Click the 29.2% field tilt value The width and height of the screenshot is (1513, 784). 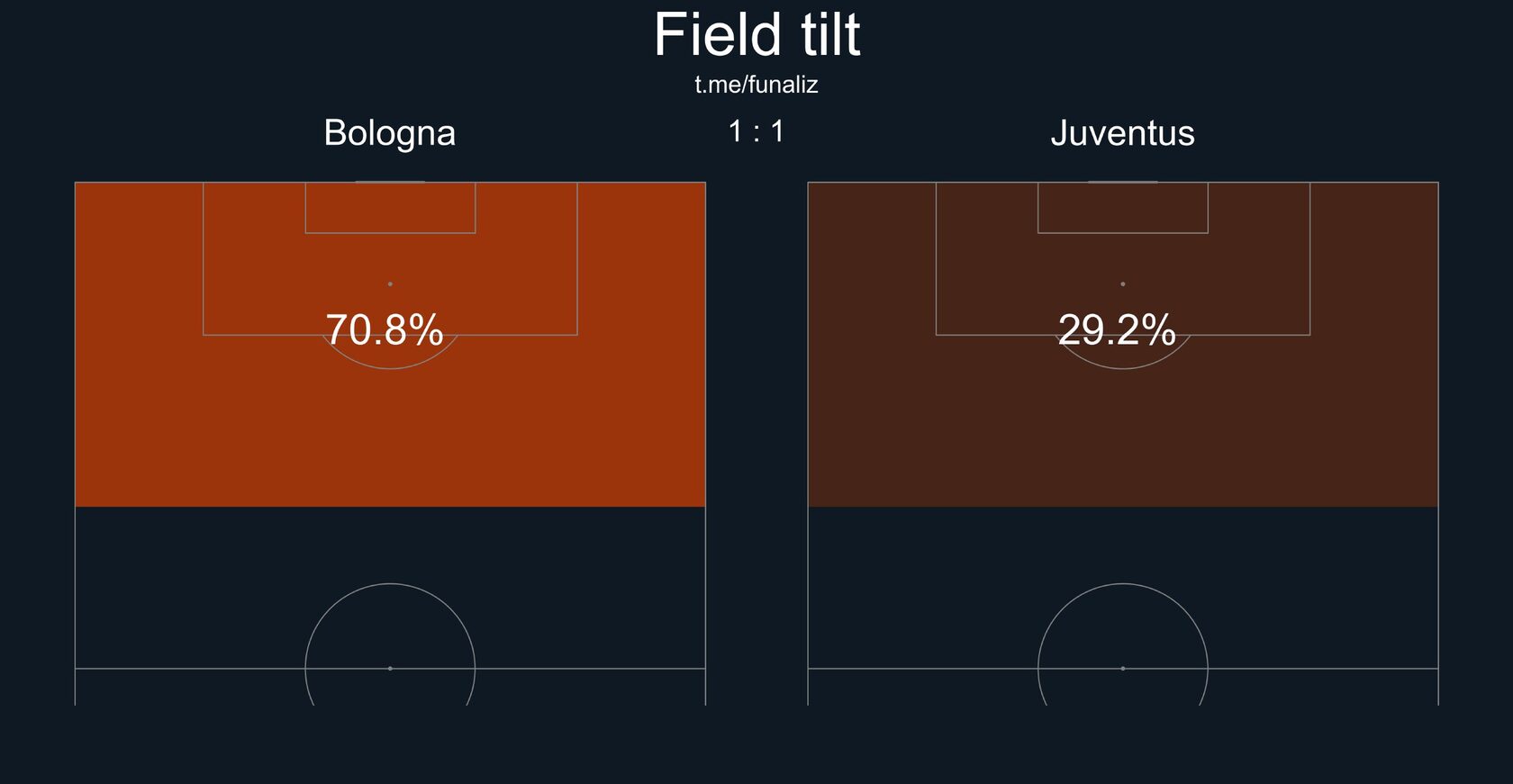(1117, 329)
